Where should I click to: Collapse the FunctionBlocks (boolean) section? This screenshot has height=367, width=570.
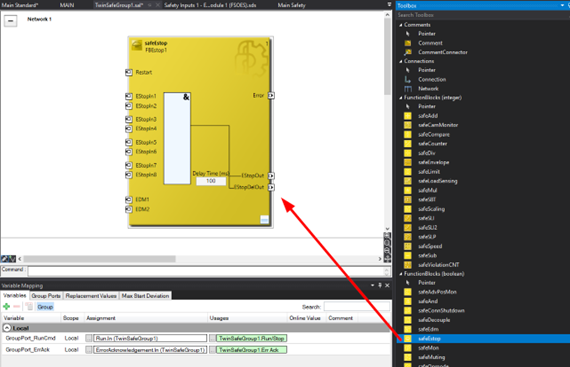401,274
